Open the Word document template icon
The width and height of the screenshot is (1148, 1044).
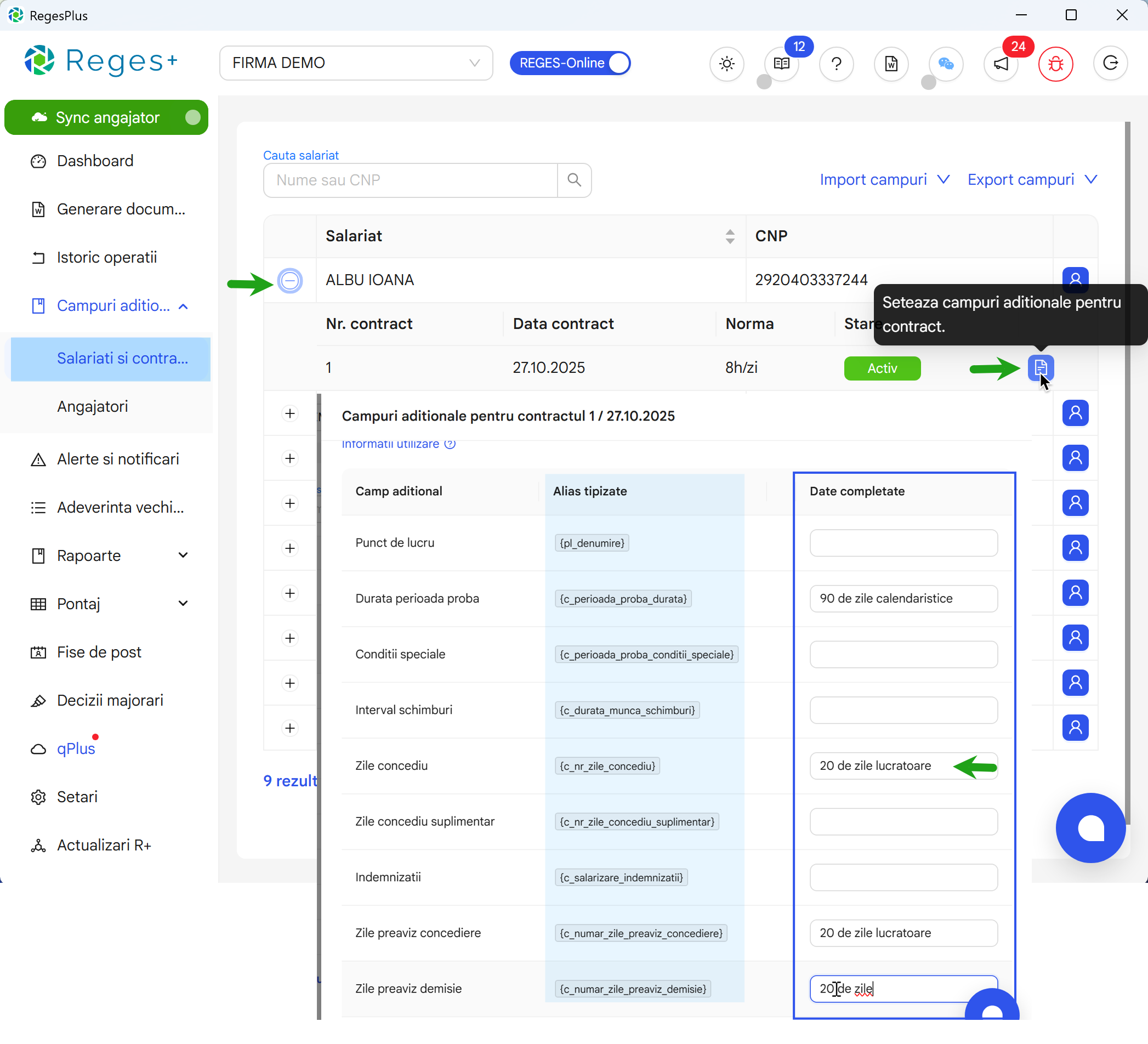pyautogui.click(x=891, y=64)
